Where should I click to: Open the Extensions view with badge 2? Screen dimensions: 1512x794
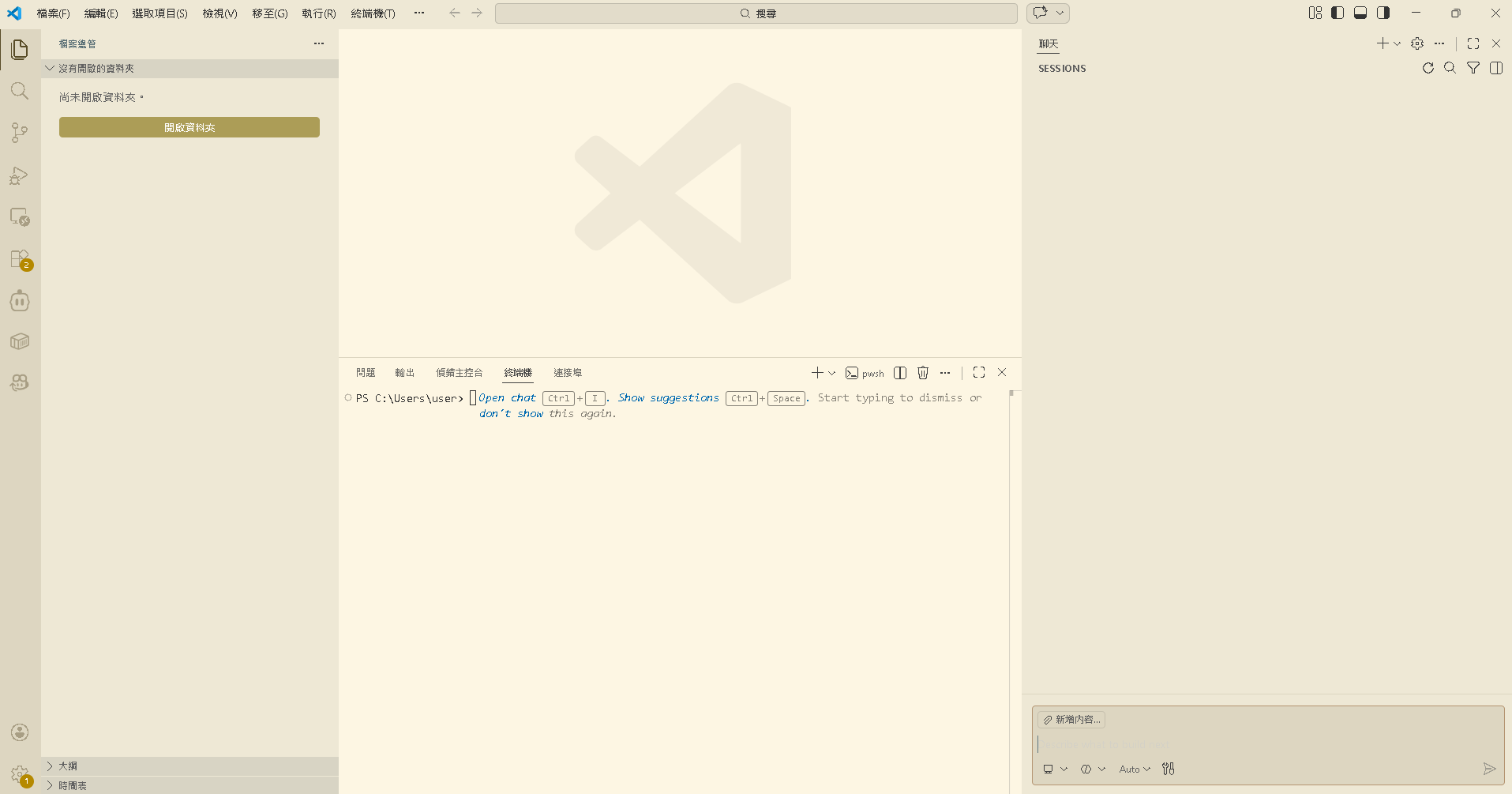tap(19, 258)
